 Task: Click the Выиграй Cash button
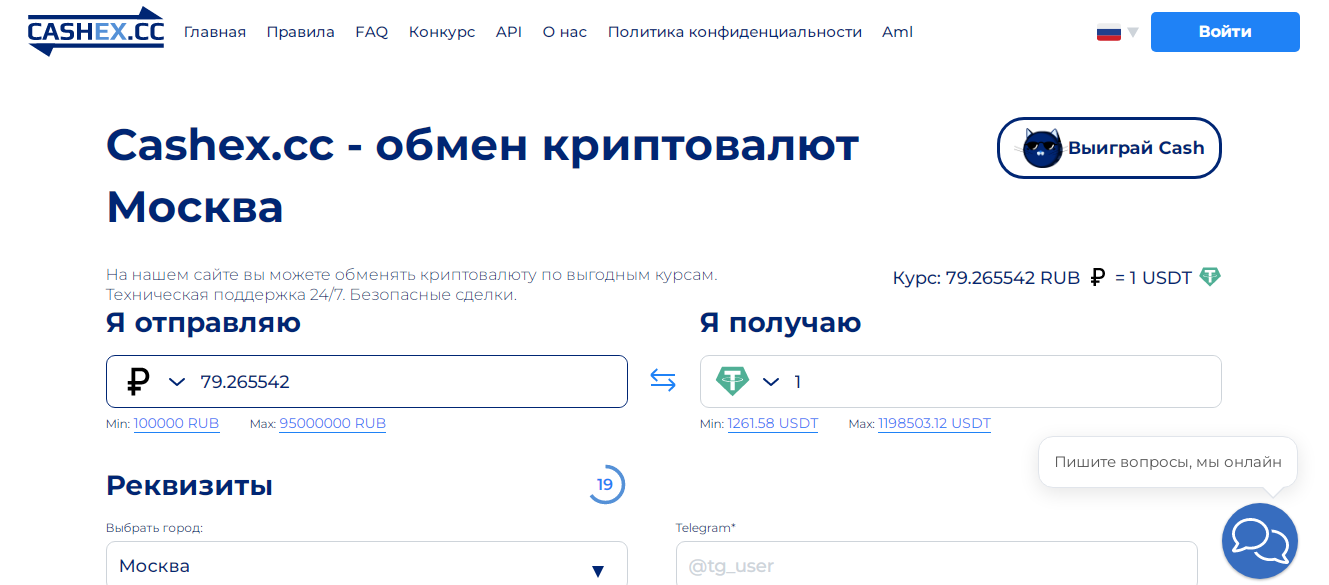pyautogui.click(x=1109, y=148)
